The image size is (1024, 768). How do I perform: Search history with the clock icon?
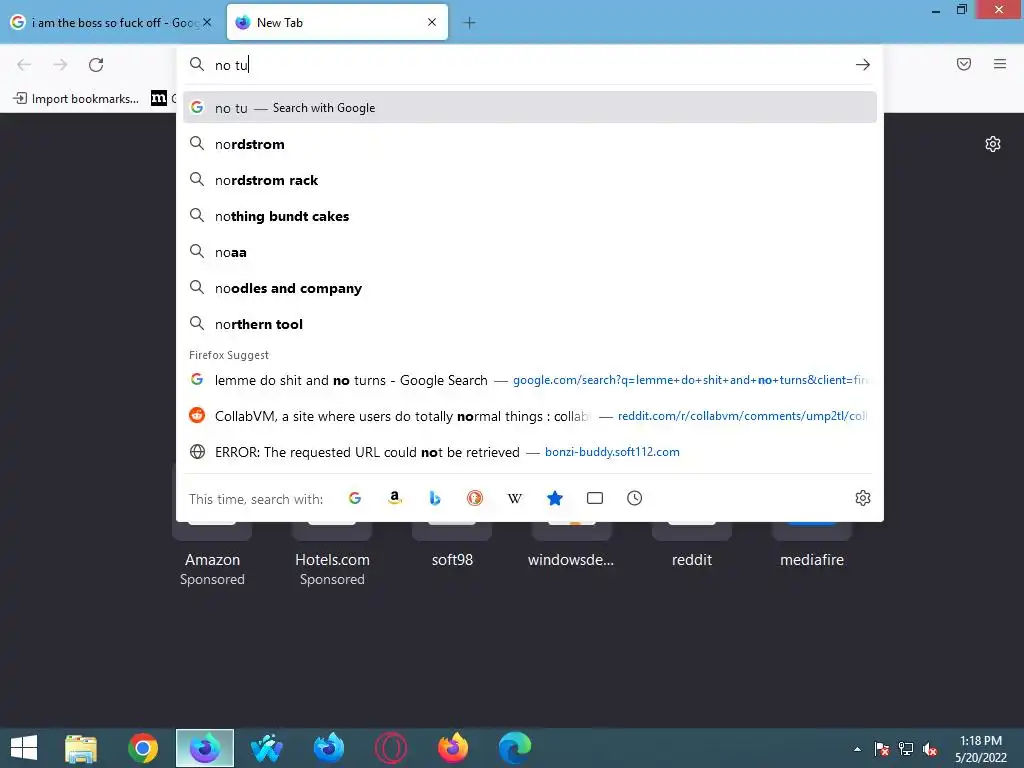pos(635,498)
